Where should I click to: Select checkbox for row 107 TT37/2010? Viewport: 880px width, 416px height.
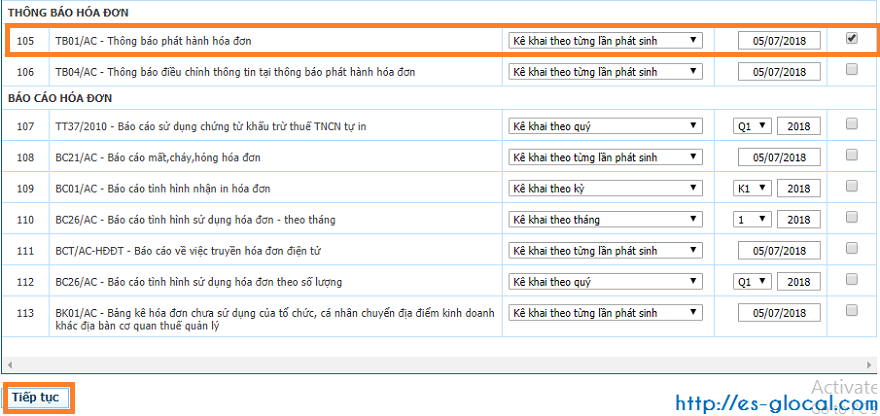click(x=852, y=124)
